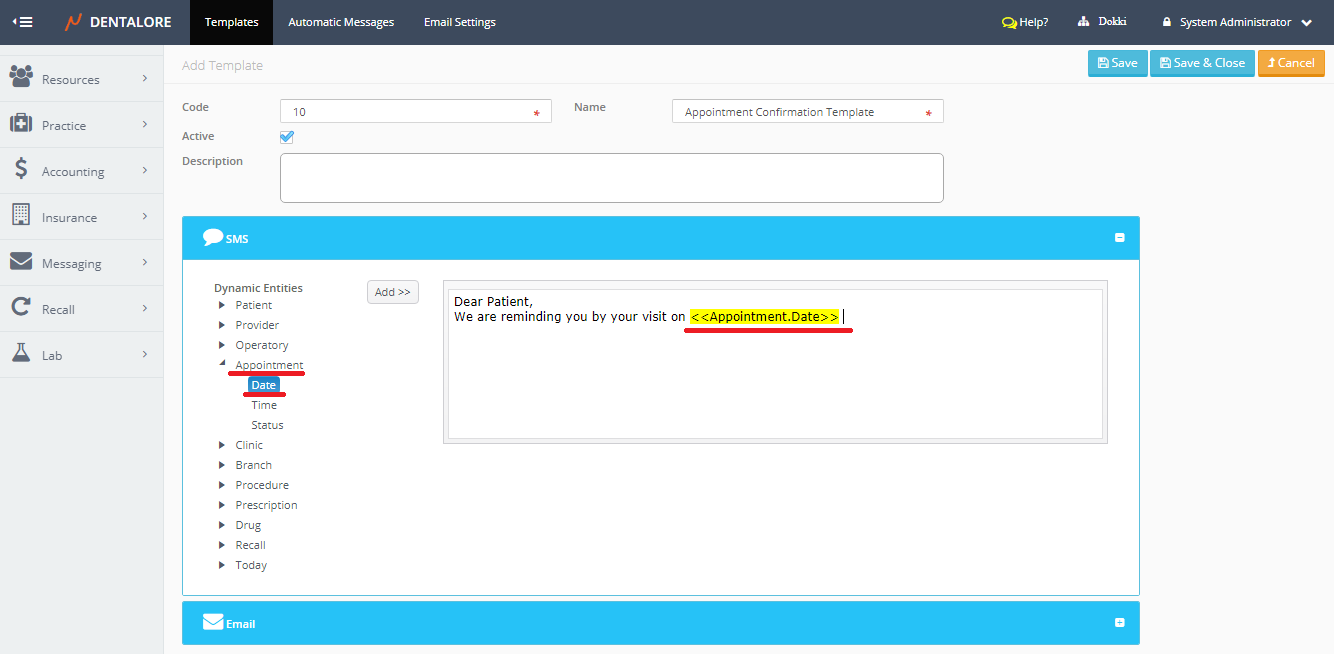Viewport: 1334px width, 654px height.
Task: Click the Add >> button
Action: [x=392, y=292]
